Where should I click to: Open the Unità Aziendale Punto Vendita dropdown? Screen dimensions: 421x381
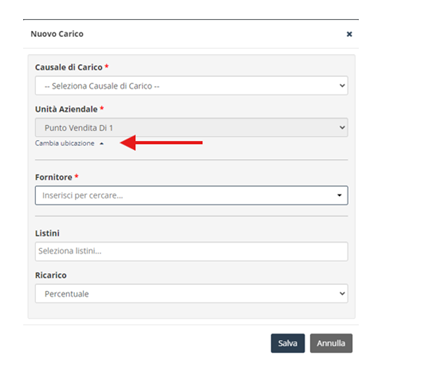pos(191,127)
